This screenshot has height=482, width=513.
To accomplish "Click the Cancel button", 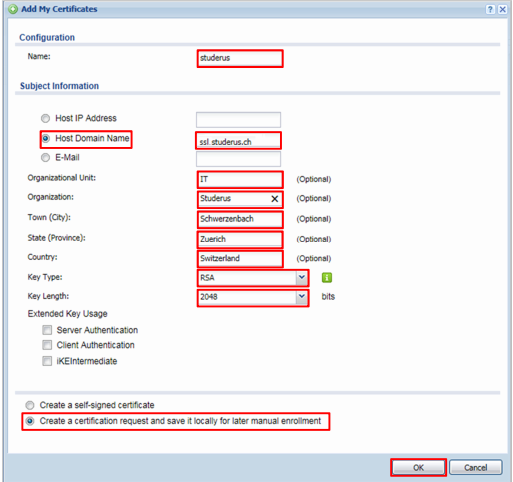I will coord(475,468).
